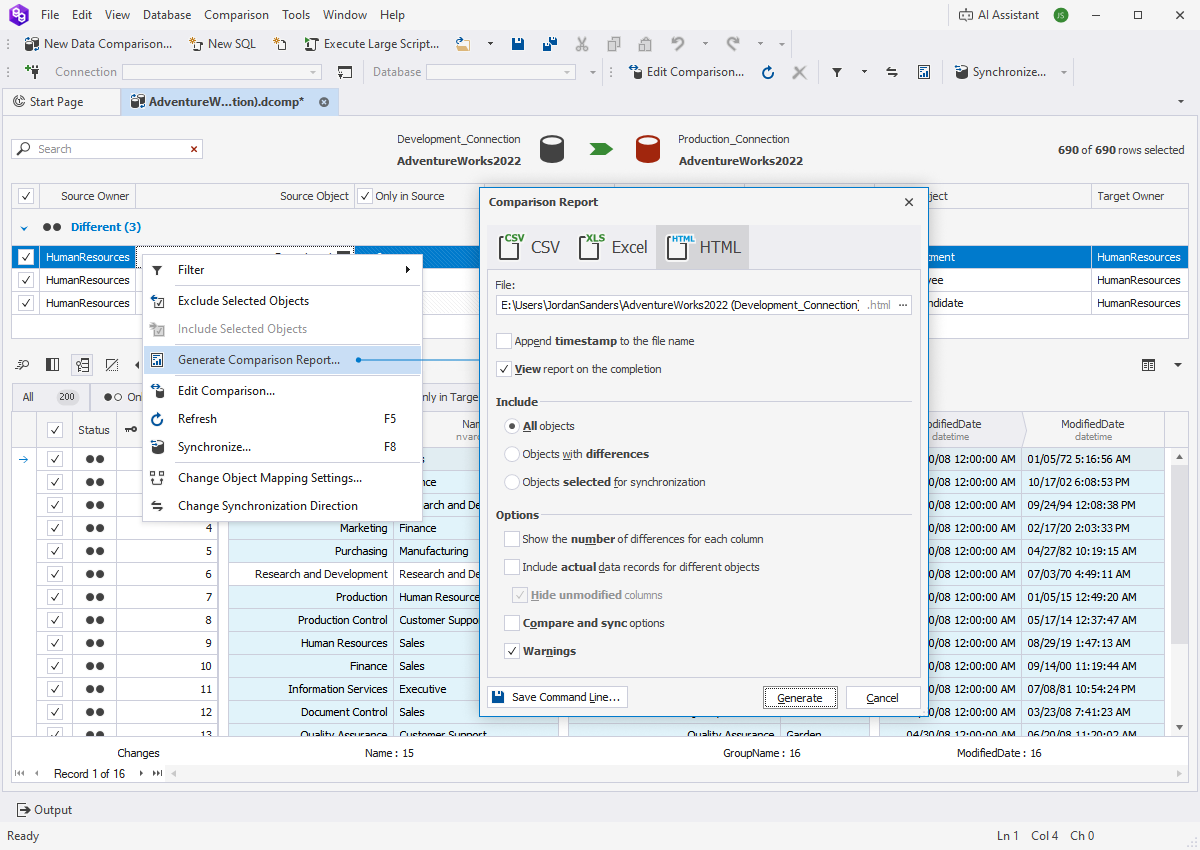Collapse the Different (3) group
The width and height of the screenshot is (1200, 850).
click(x=22, y=227)
